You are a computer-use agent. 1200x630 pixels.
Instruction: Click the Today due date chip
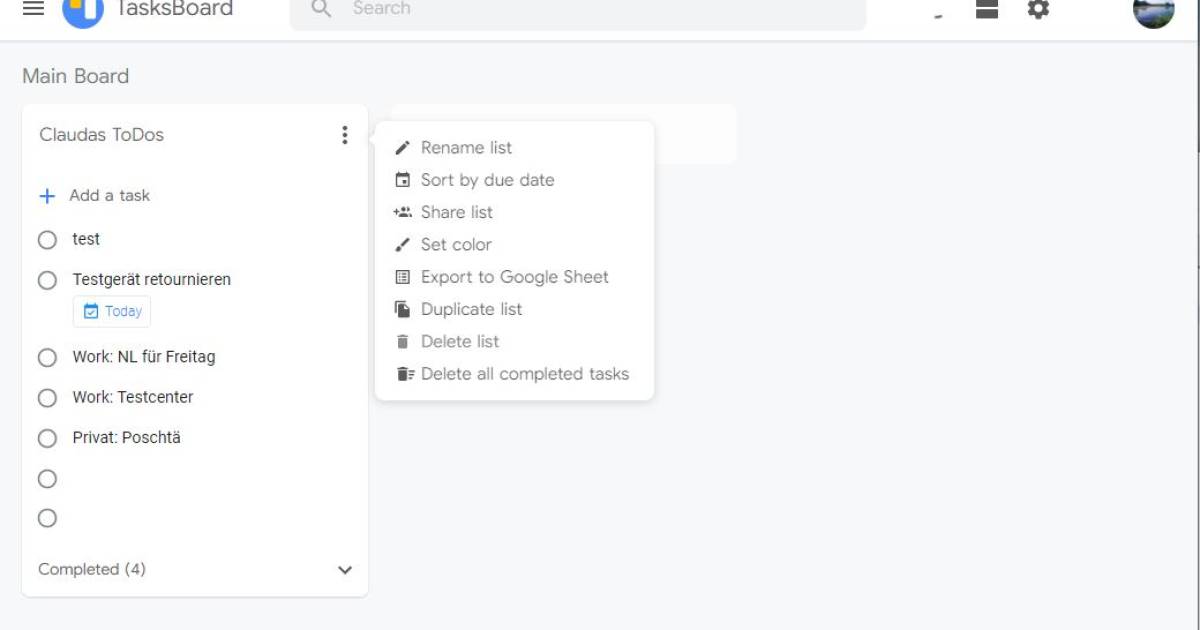[x=112, y=311]
